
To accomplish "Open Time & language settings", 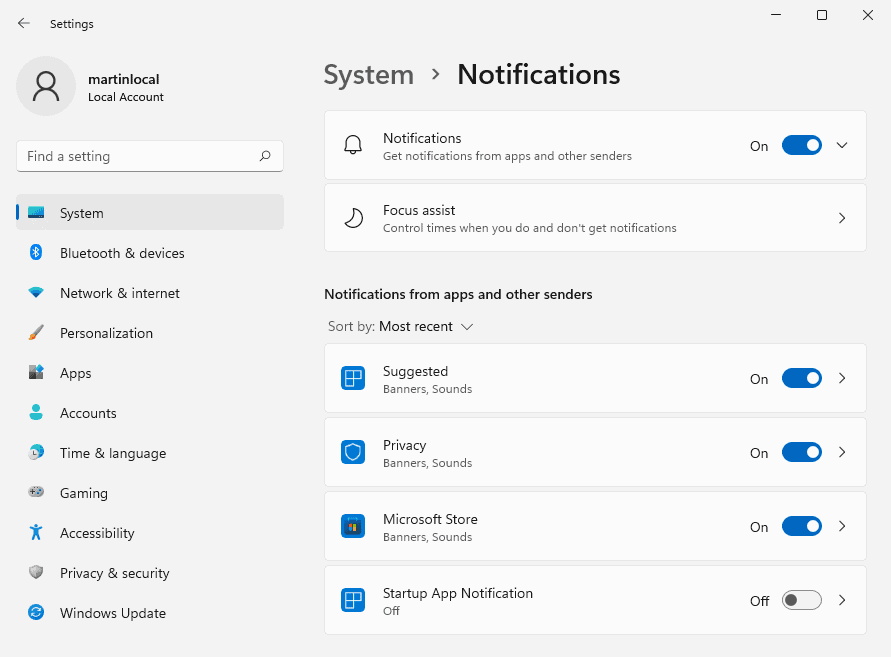I will pos(150,452).
